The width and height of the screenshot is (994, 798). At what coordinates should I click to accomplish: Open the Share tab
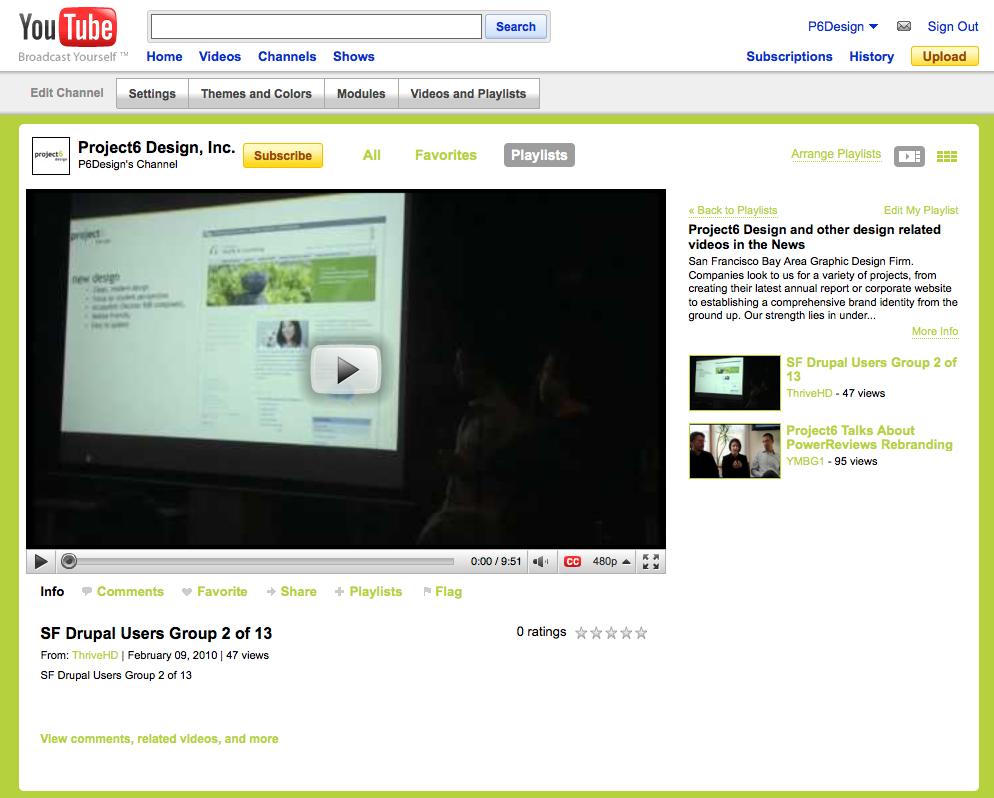[292, 591]
